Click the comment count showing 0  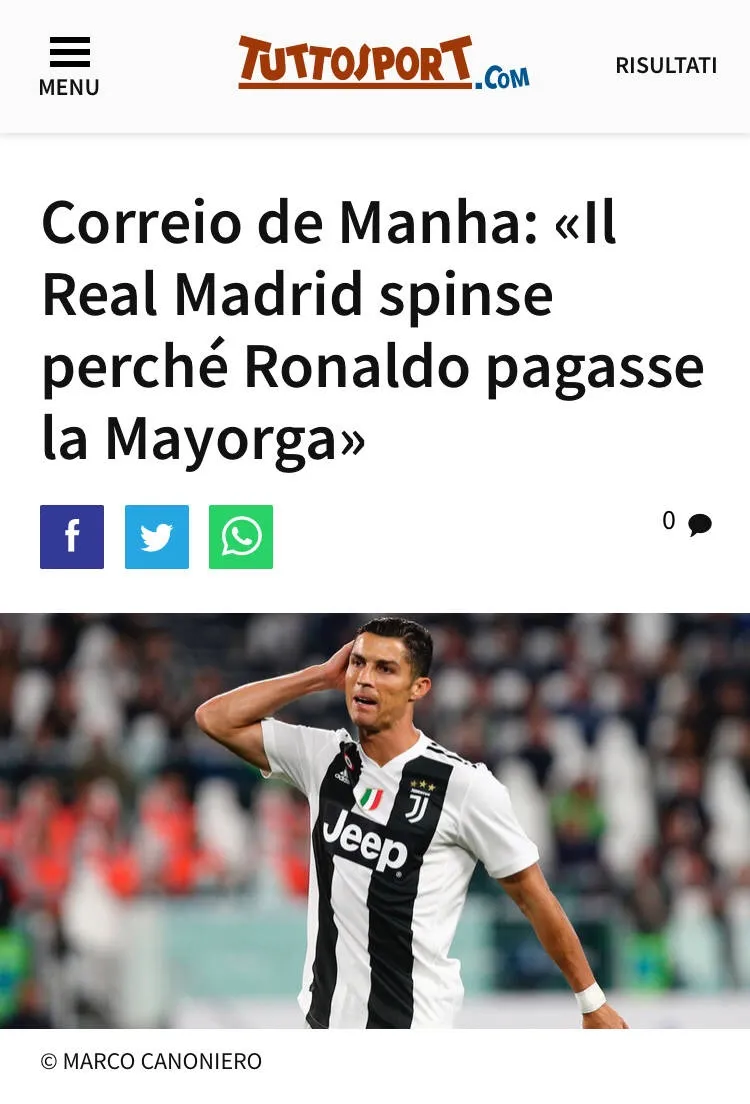[668, 520]
